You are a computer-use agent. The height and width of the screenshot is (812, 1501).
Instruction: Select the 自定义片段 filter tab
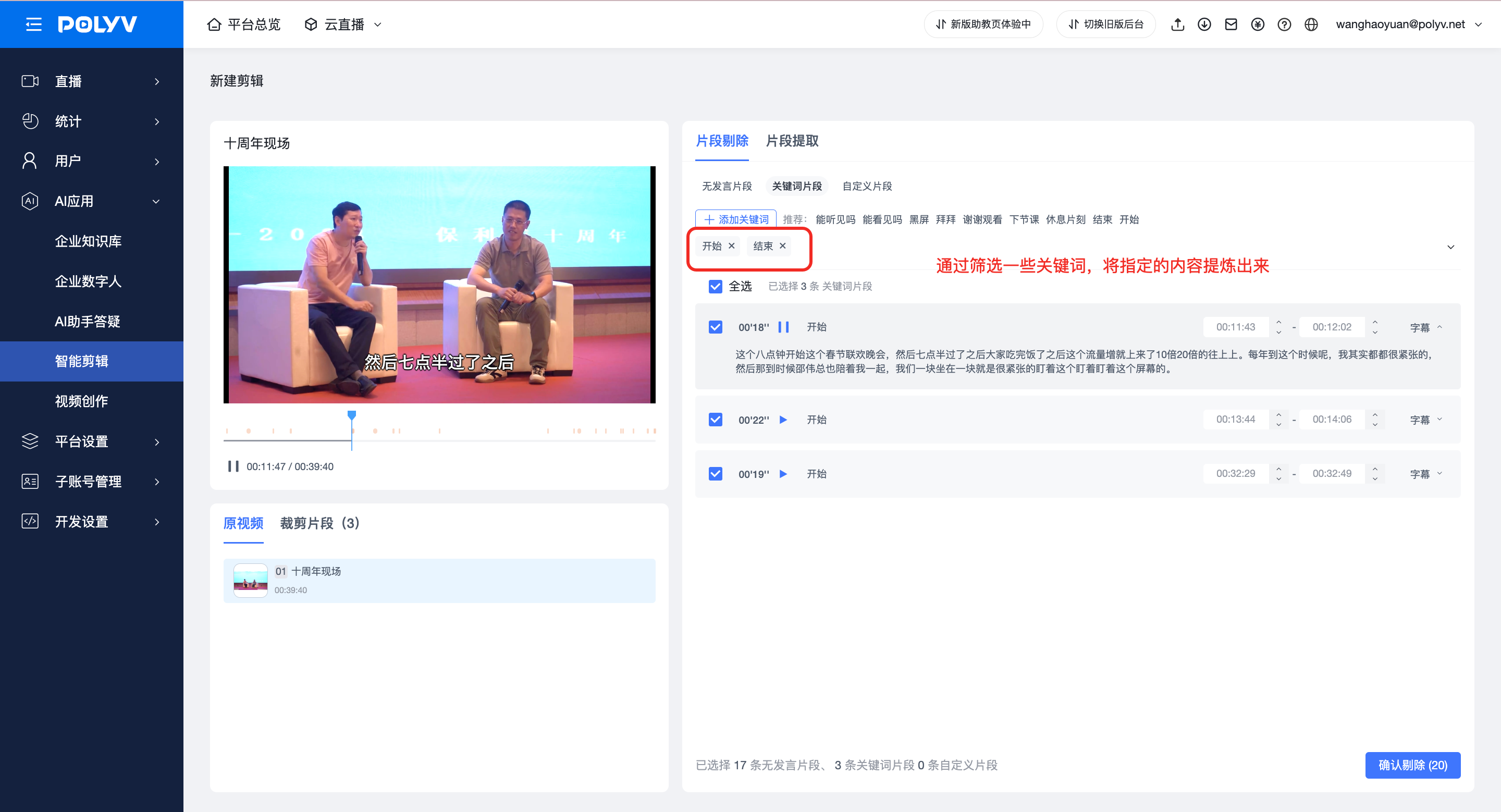click(x=867, y=187)
